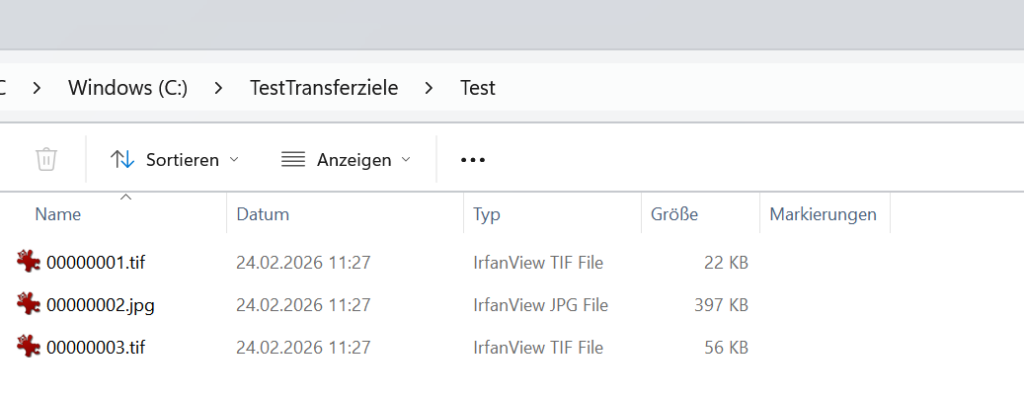The image size is (1024, 401).
Task: Click the Anzeigen lines icon
Action: pos(292,159)
